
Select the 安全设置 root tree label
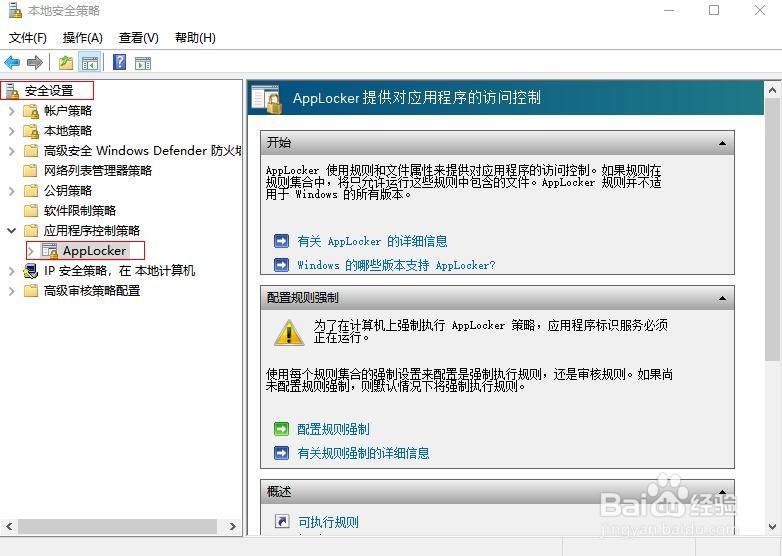pos(49,91)
